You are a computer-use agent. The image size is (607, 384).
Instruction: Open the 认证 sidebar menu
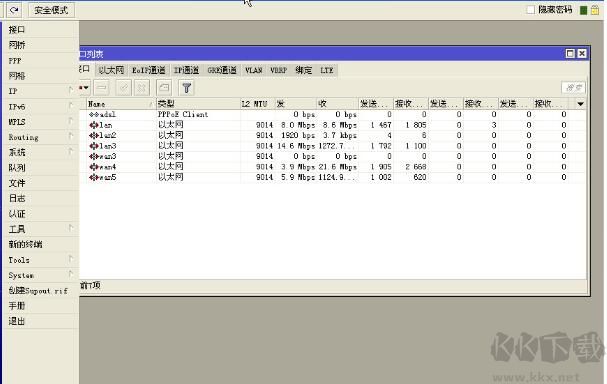[x=40, y=214]
